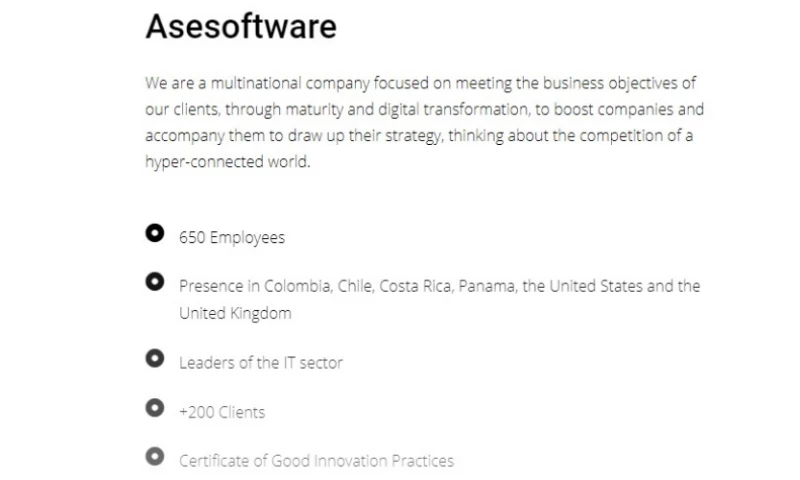Click the bullet icon beside 650 Employees
The image size is (800, 480).
(154, 233)
